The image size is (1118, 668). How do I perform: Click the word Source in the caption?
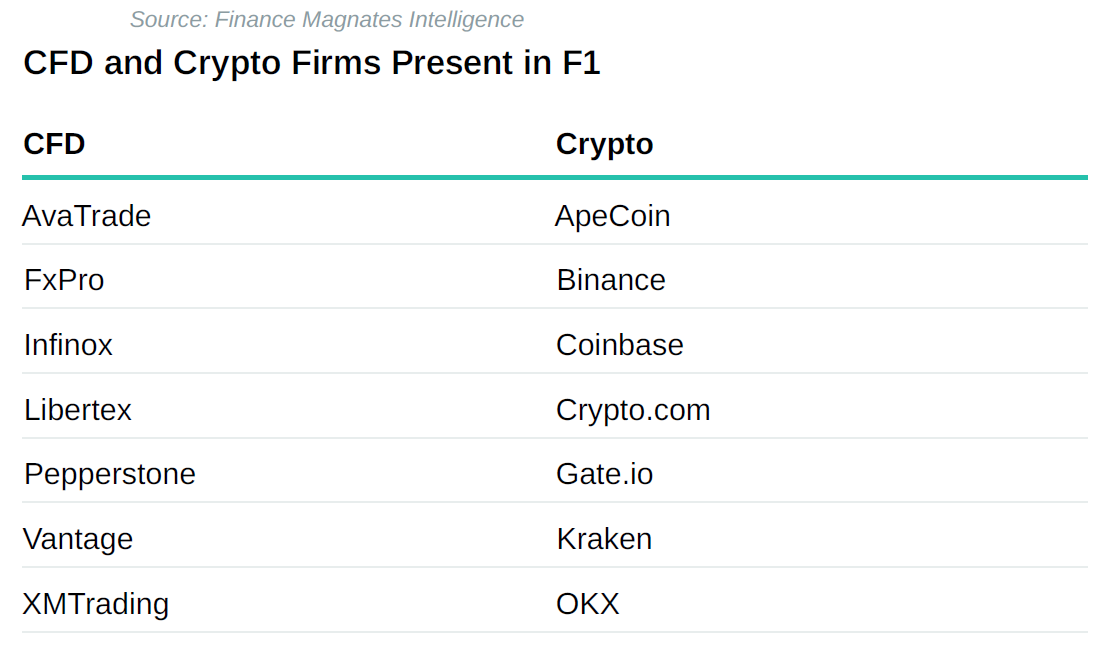[166, 19]
